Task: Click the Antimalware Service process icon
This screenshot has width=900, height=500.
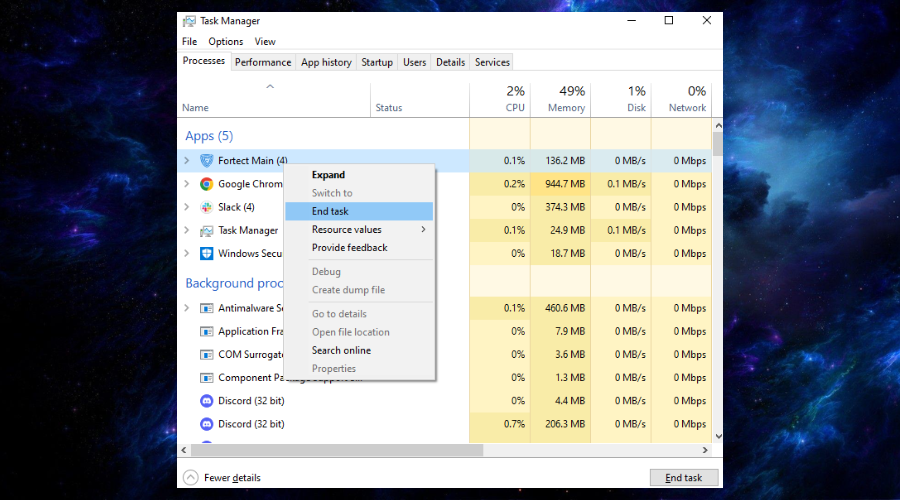Action: click(207, 308)
